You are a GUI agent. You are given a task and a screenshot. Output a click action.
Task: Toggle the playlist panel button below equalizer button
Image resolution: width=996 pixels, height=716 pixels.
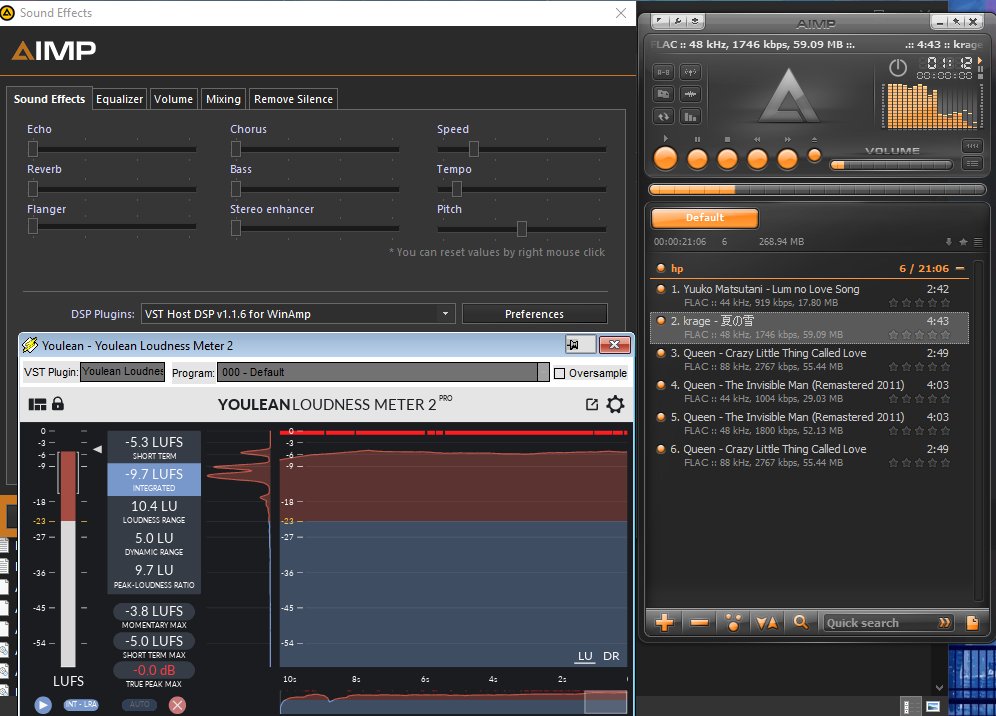tap(972, 164)
